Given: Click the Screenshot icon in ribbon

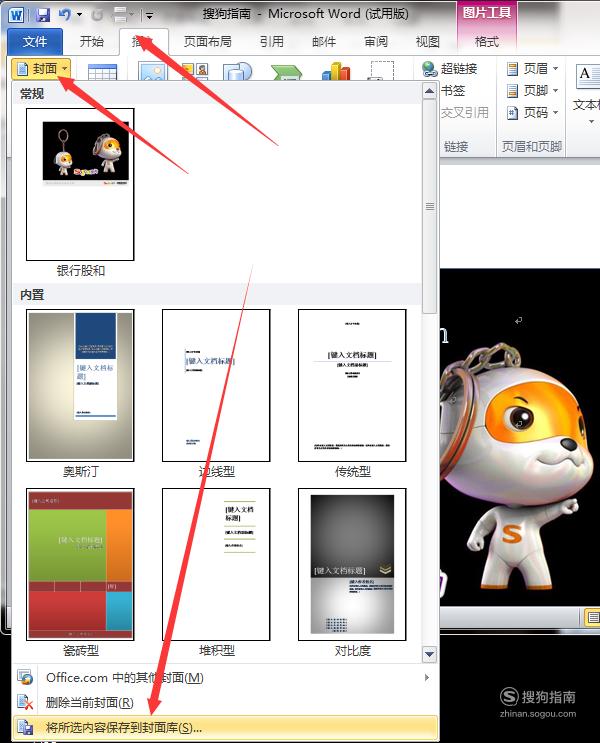Looking at the screenshot, I should tap(382, 71).
